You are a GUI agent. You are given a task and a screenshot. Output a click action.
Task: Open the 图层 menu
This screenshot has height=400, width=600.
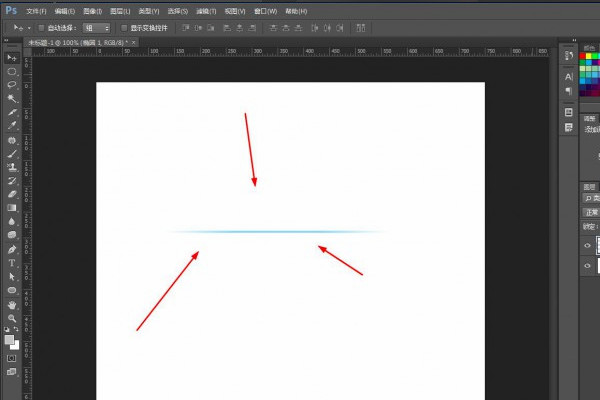point(120,11)
